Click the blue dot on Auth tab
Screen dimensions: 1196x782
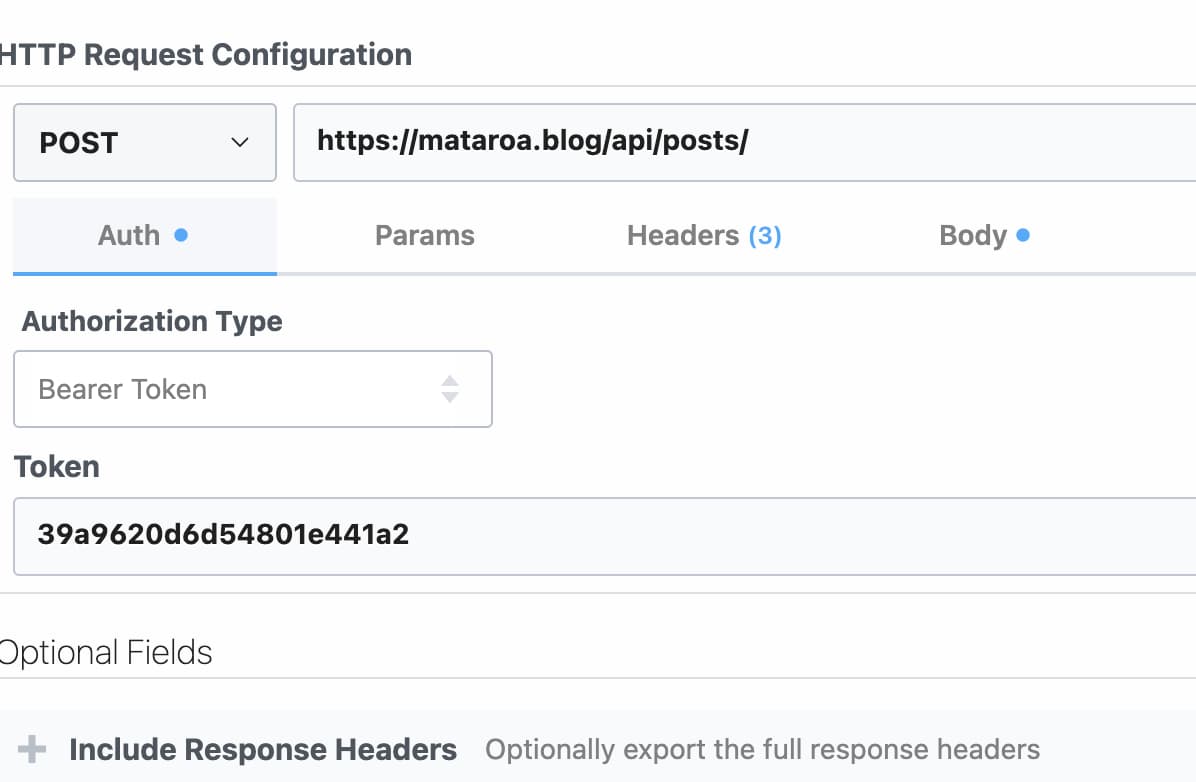(181, 235)
